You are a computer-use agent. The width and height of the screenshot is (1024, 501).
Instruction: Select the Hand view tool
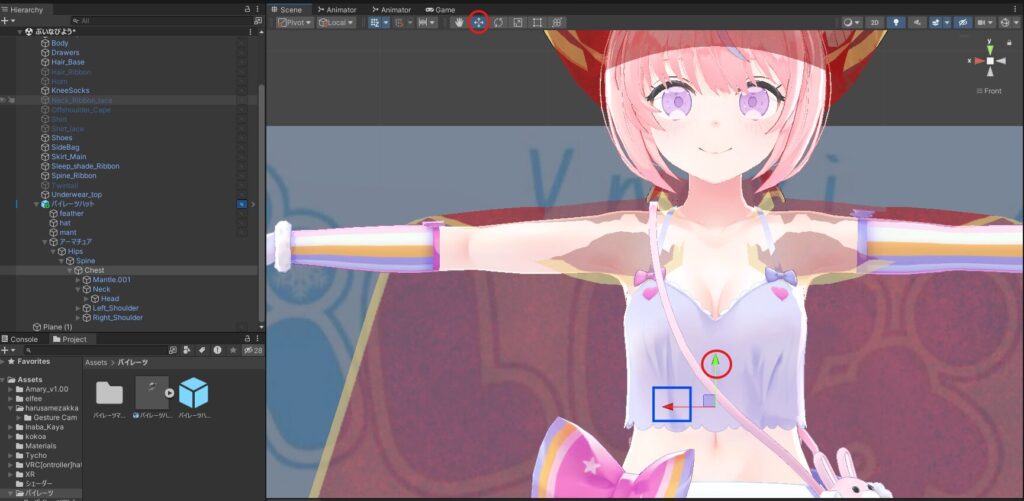(x=459, y=22)
